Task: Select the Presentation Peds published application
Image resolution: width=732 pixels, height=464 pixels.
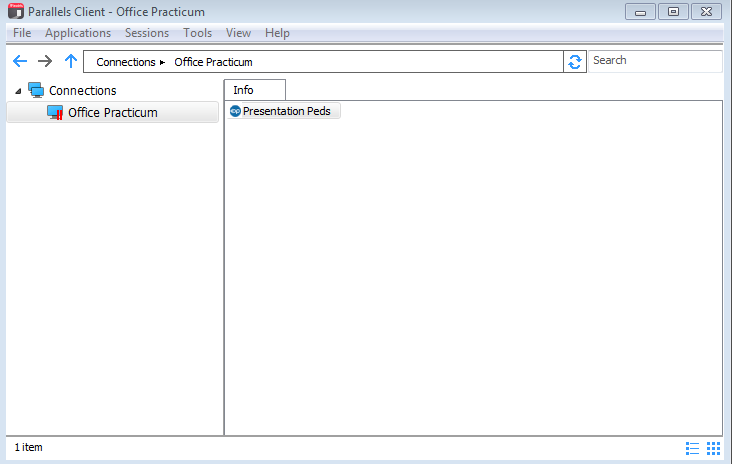Action: tap(284, 111)
